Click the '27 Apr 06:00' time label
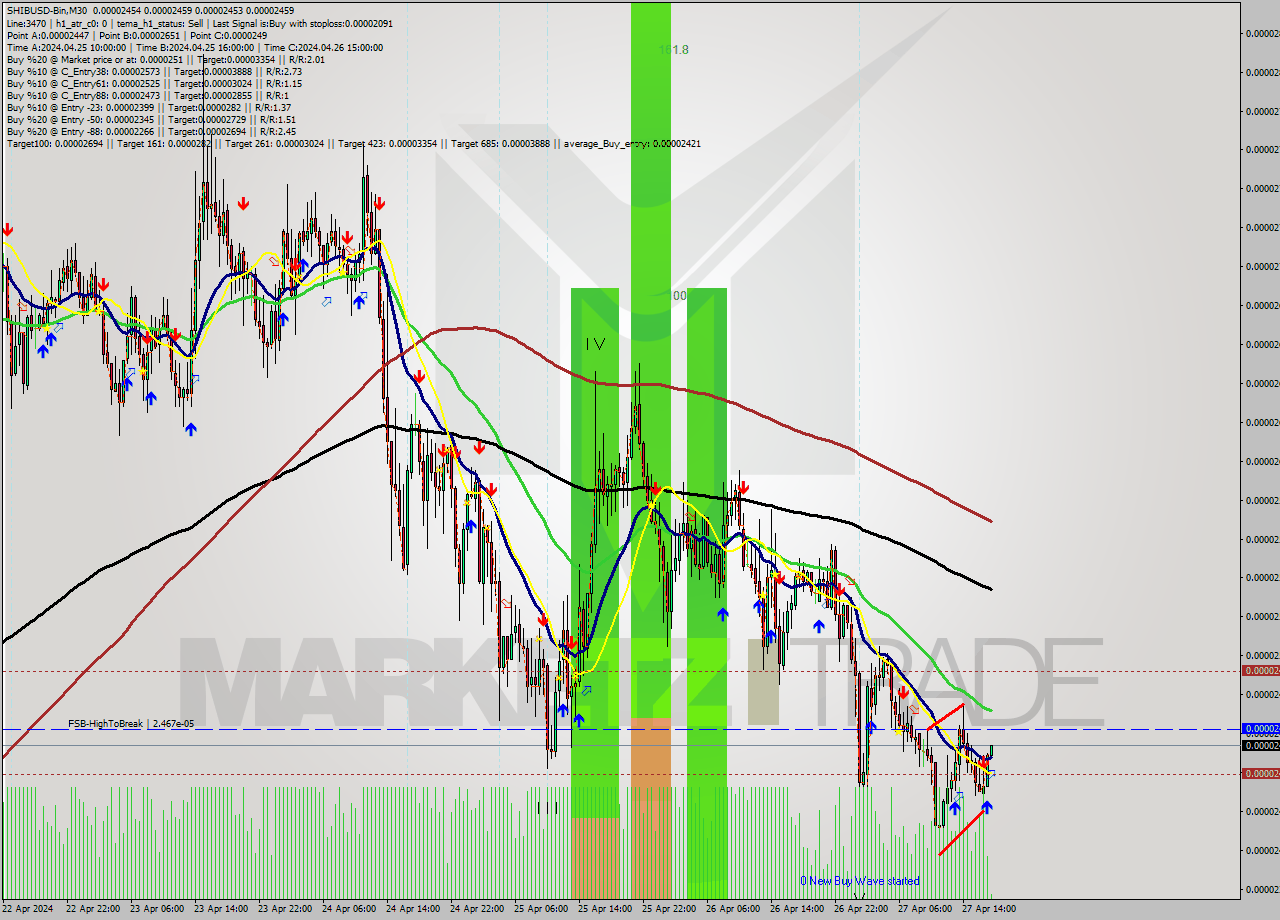Image resolution: width=1280 pixels, height=920 pixels. pyautogui.click(x=925, y=909)
